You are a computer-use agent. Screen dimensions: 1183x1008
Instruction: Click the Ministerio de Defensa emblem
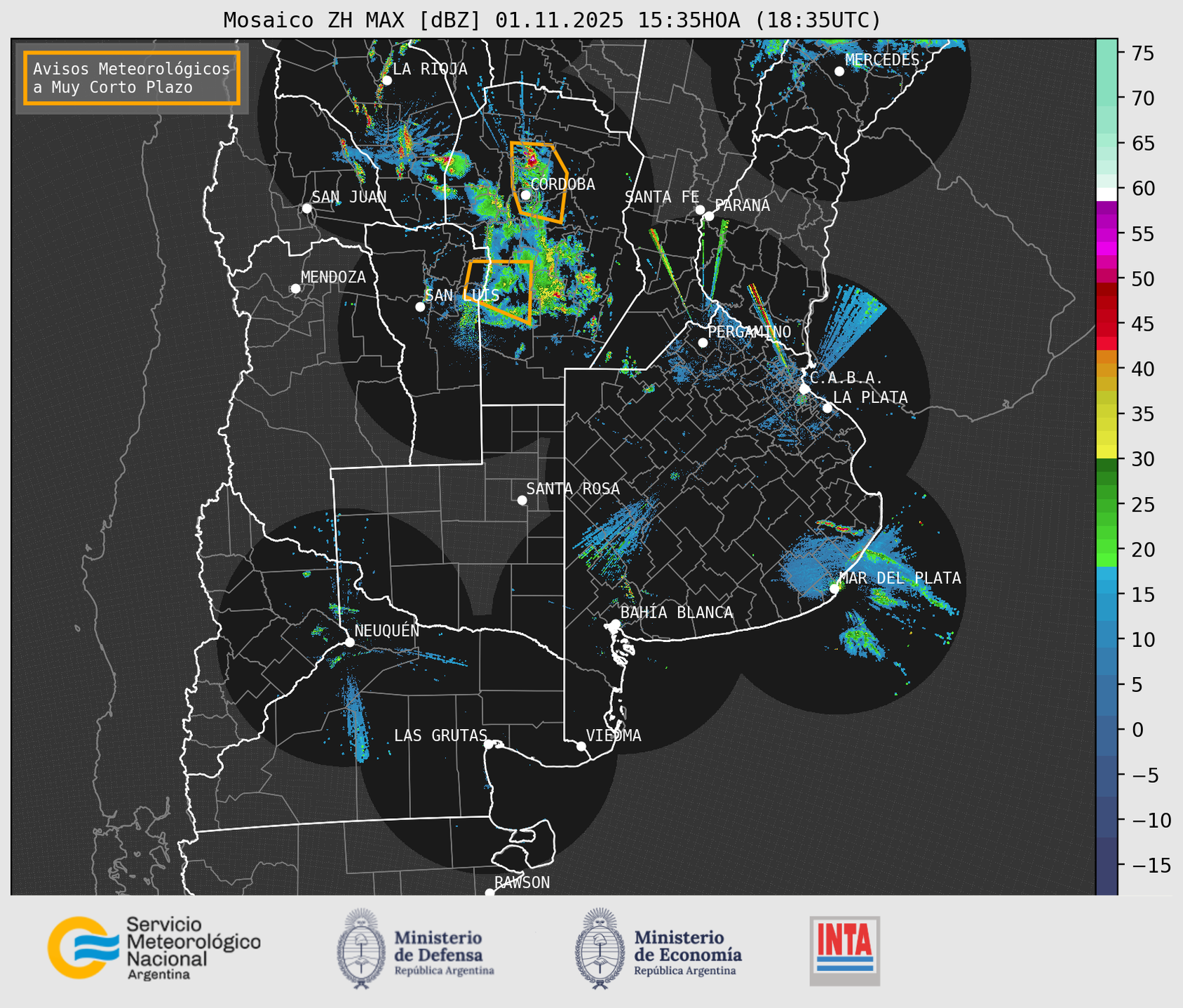click(x=361, y=948)
